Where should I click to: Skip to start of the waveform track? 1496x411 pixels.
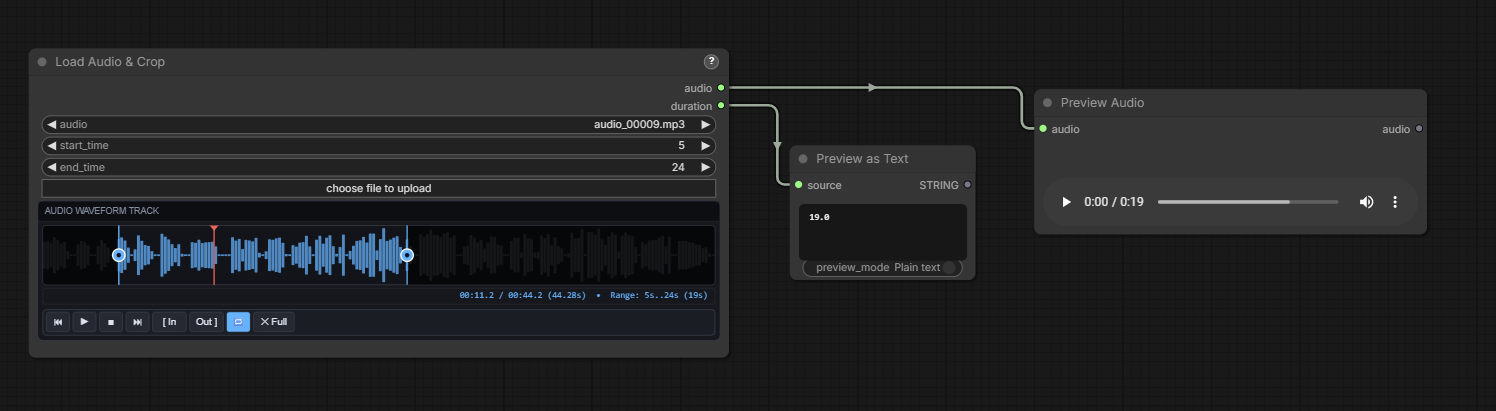point(58,321)
